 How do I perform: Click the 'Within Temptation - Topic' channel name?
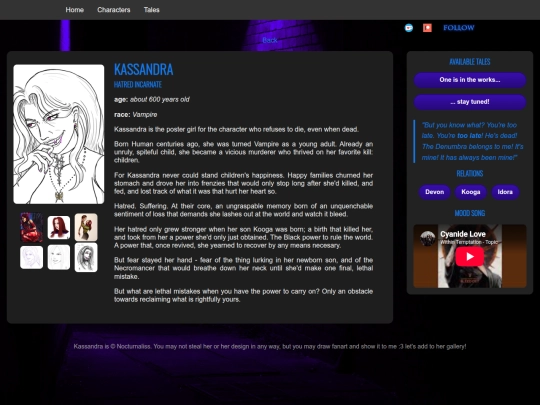[x=469, y=242]
